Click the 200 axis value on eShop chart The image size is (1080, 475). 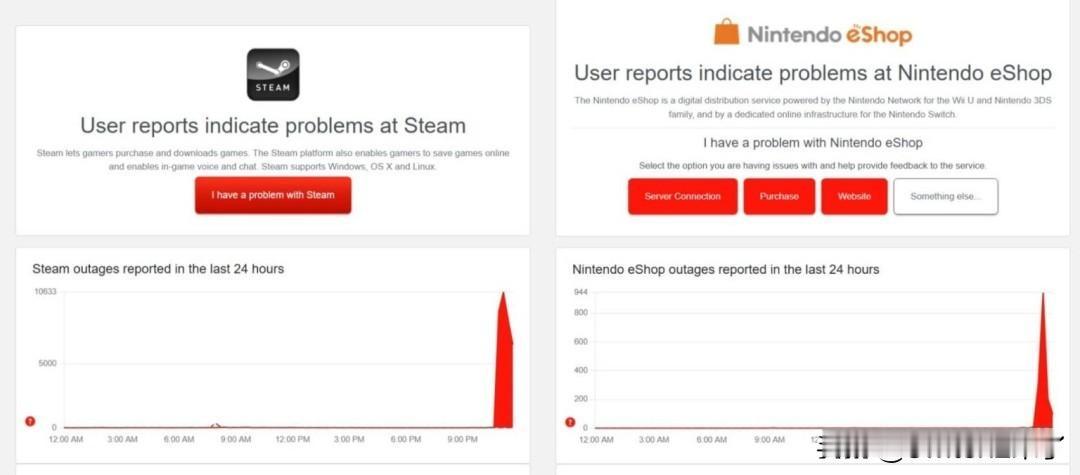[x=581, y=399]
